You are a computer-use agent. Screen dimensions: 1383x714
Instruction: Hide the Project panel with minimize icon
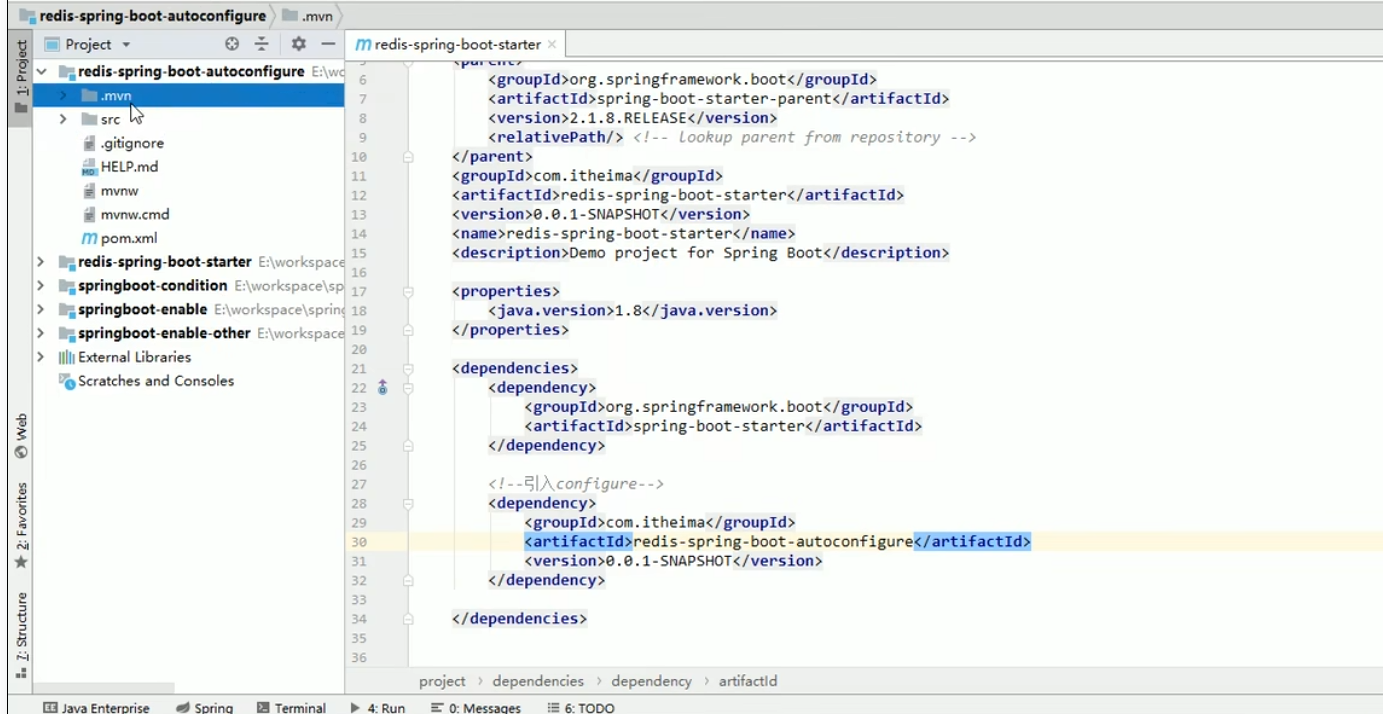point(327,44)
